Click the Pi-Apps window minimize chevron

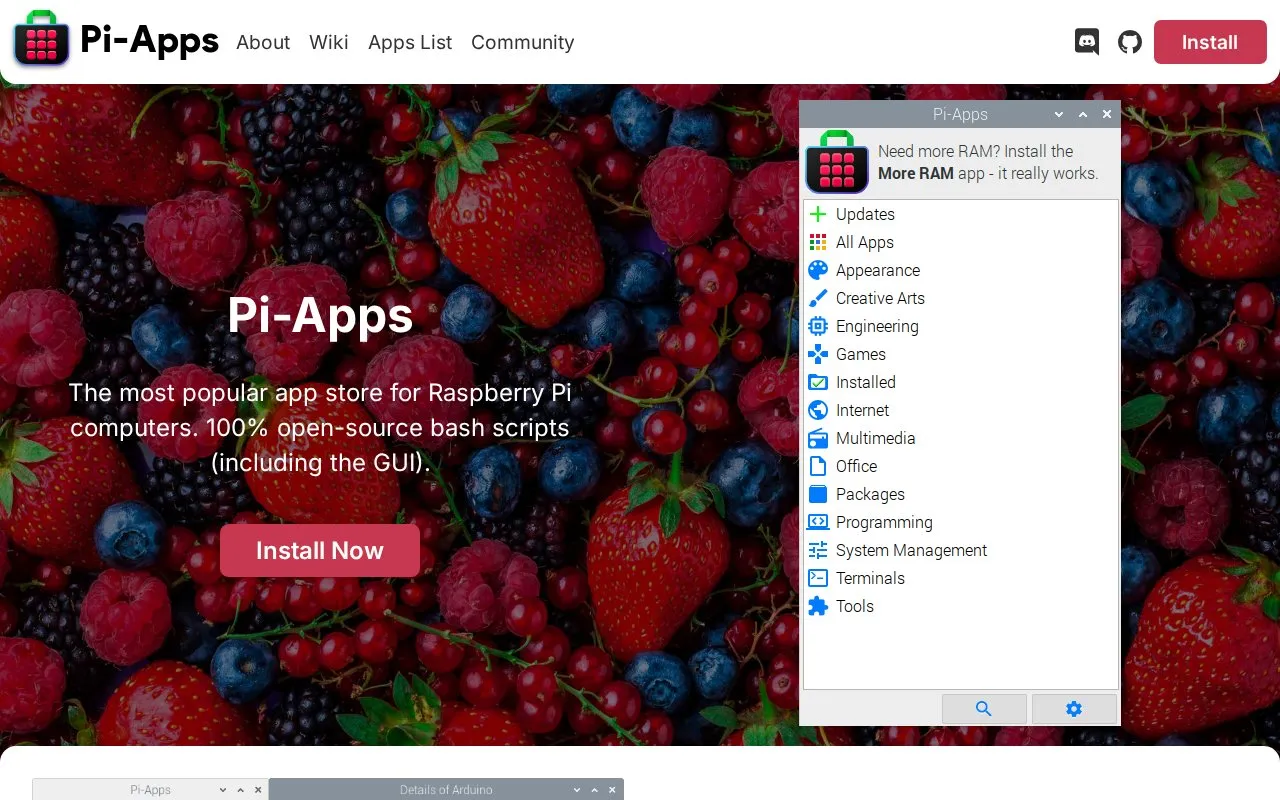point(1059,115)
